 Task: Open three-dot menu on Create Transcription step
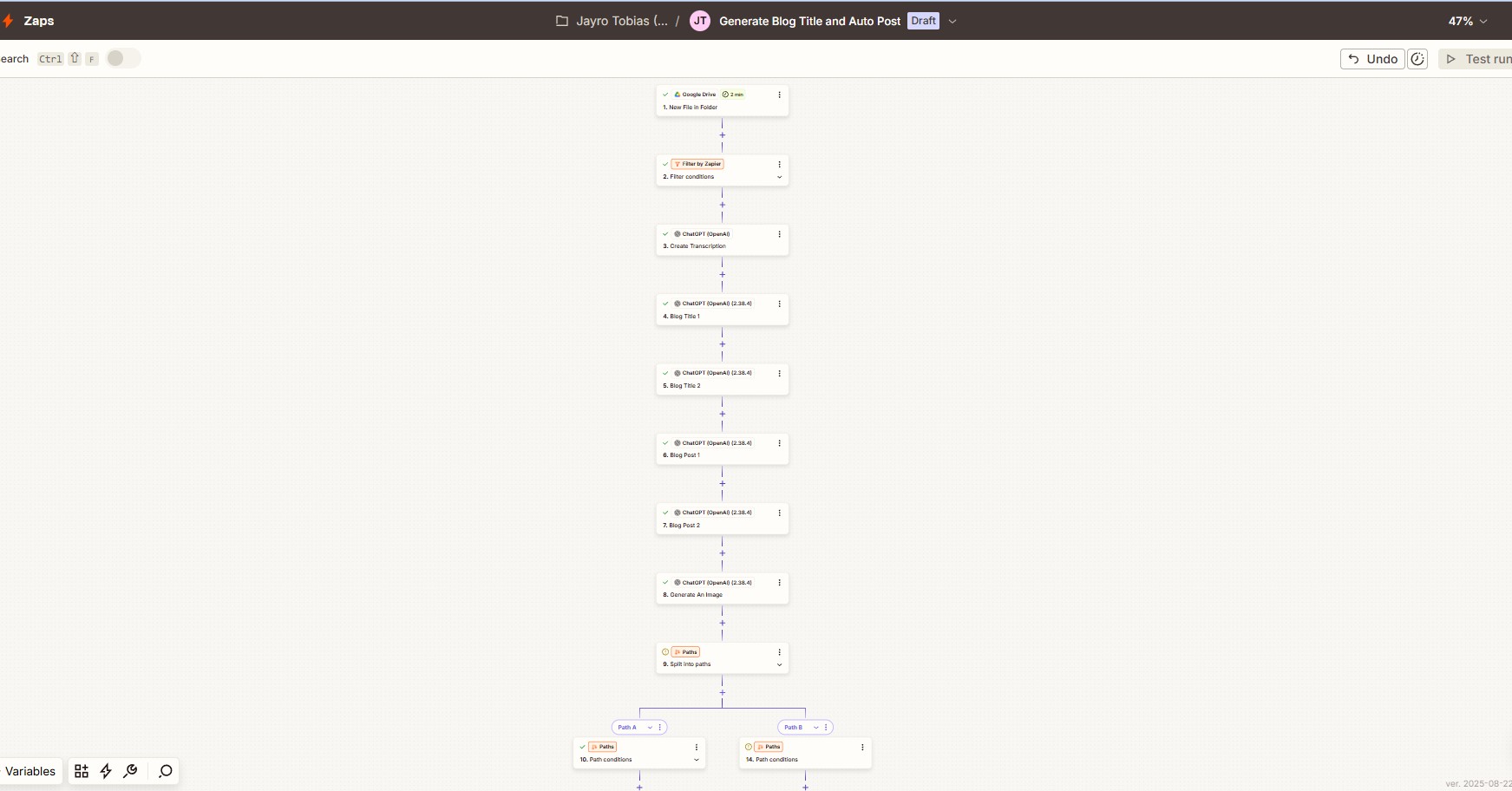click(779, 234)
